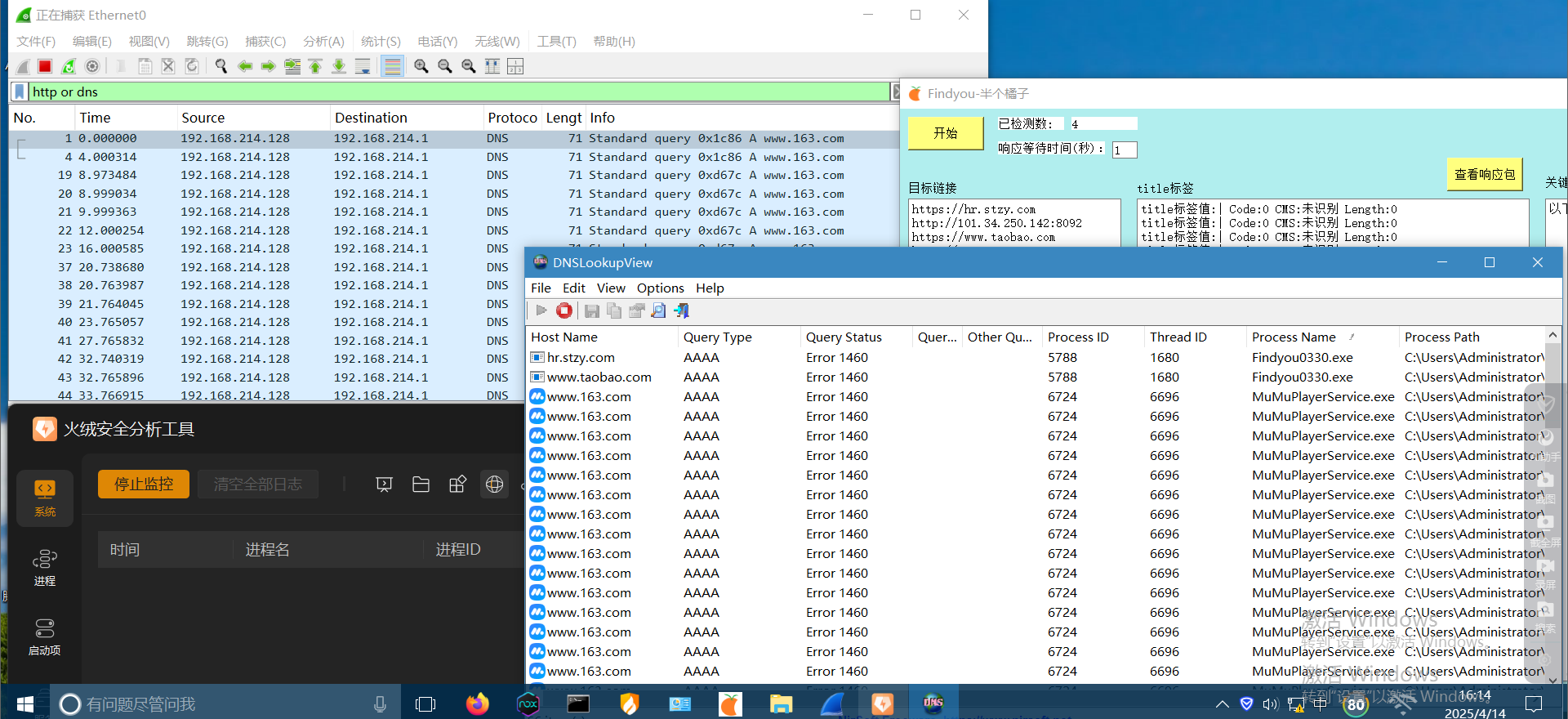
Task: Jump to first packet in Wireshark
Action: pyautogui.click(x=315, y=66)
